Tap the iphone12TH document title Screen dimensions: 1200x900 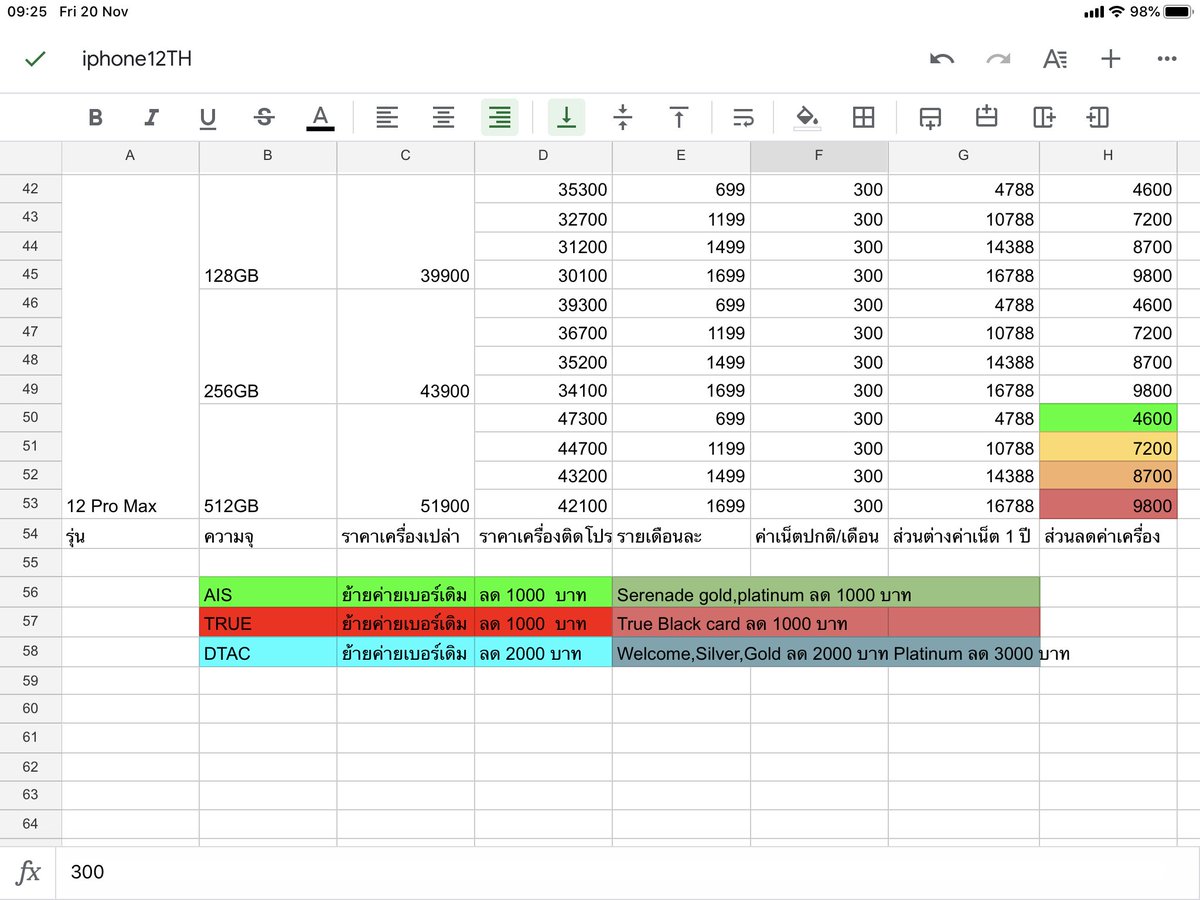(x=137, y=59)
